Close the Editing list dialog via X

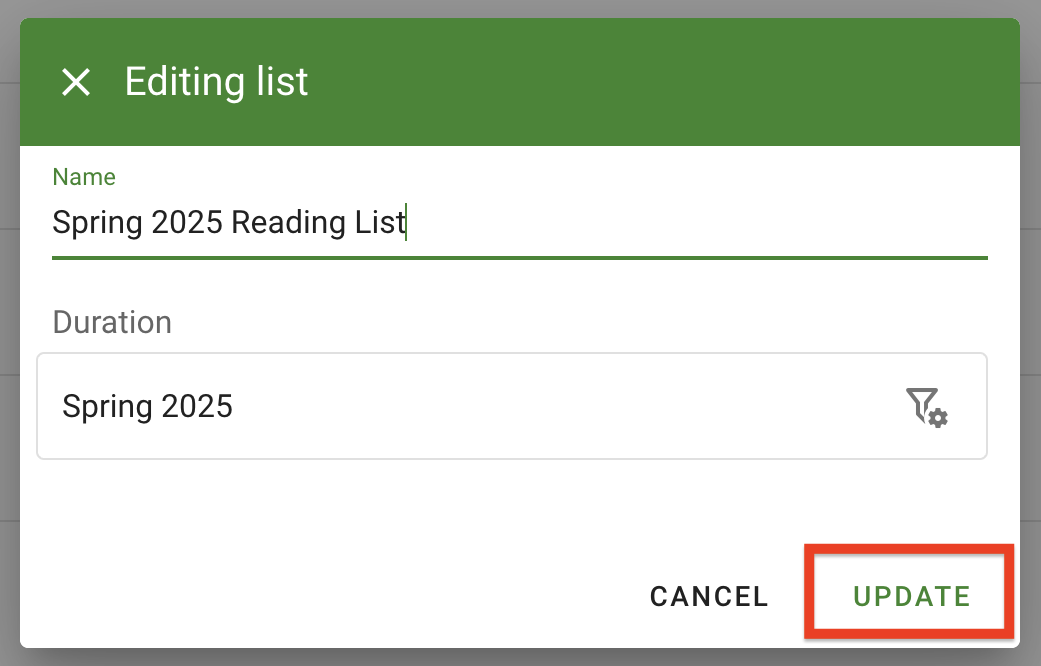click(76, 82)
